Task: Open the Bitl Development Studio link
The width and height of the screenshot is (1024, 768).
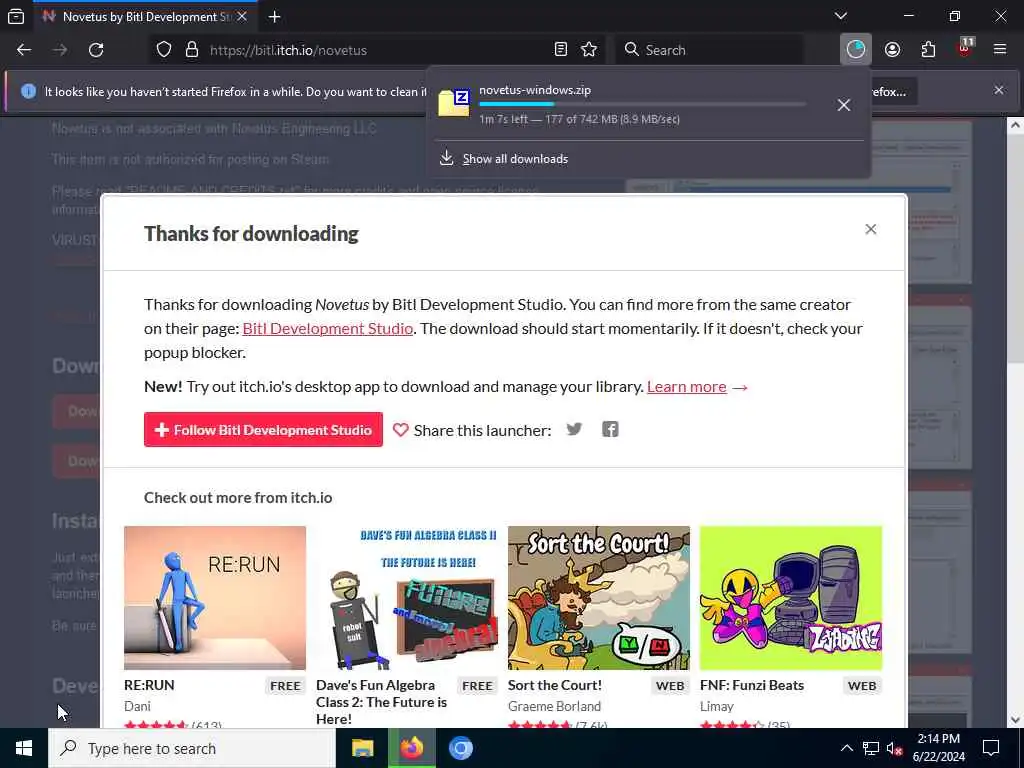Action: coord(328,328)
